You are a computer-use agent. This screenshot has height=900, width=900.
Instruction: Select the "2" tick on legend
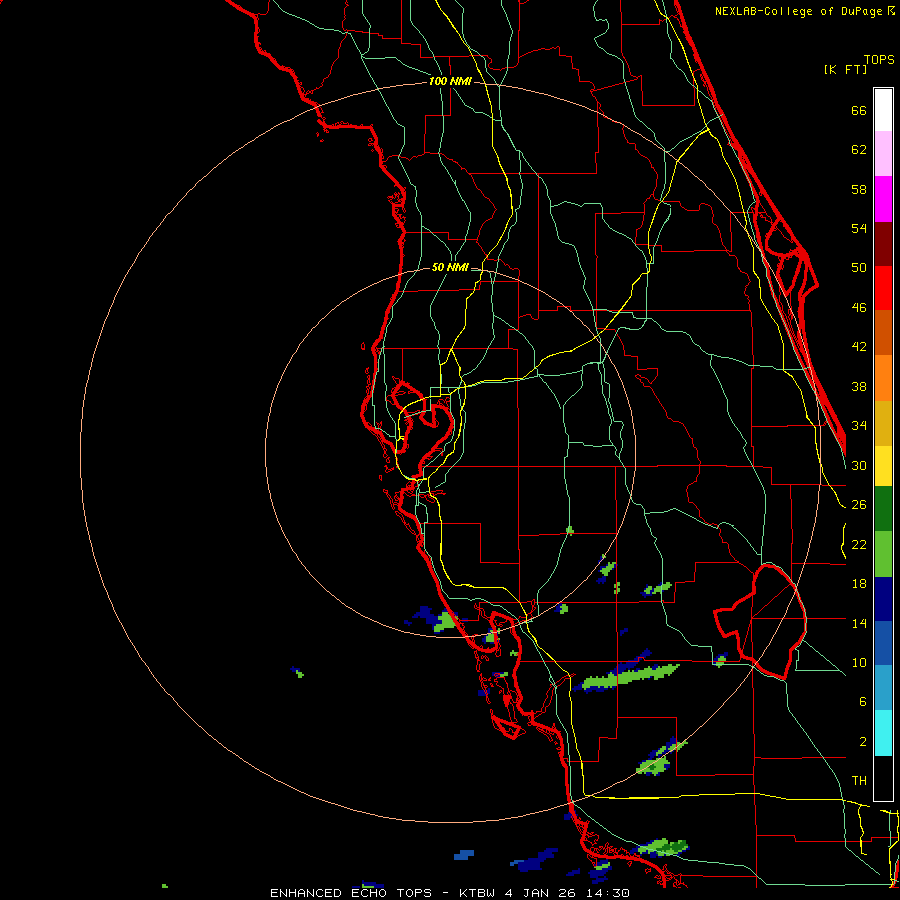pyautogui.click(x=863, y=742)
